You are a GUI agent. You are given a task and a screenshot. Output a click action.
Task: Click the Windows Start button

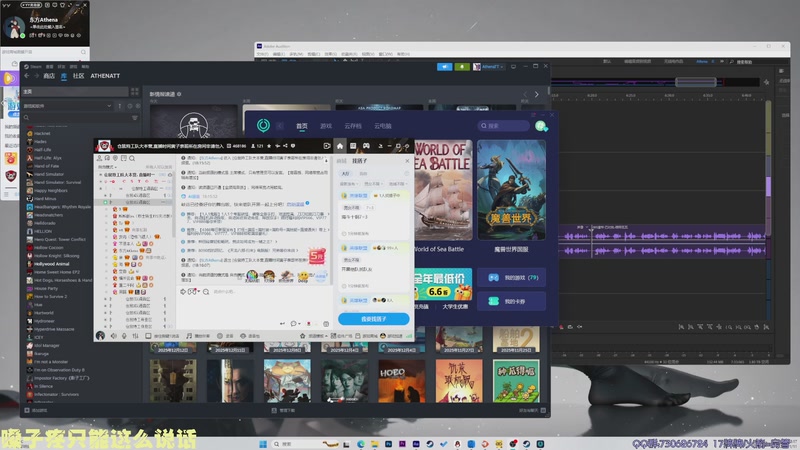click(x=263, y=444)
